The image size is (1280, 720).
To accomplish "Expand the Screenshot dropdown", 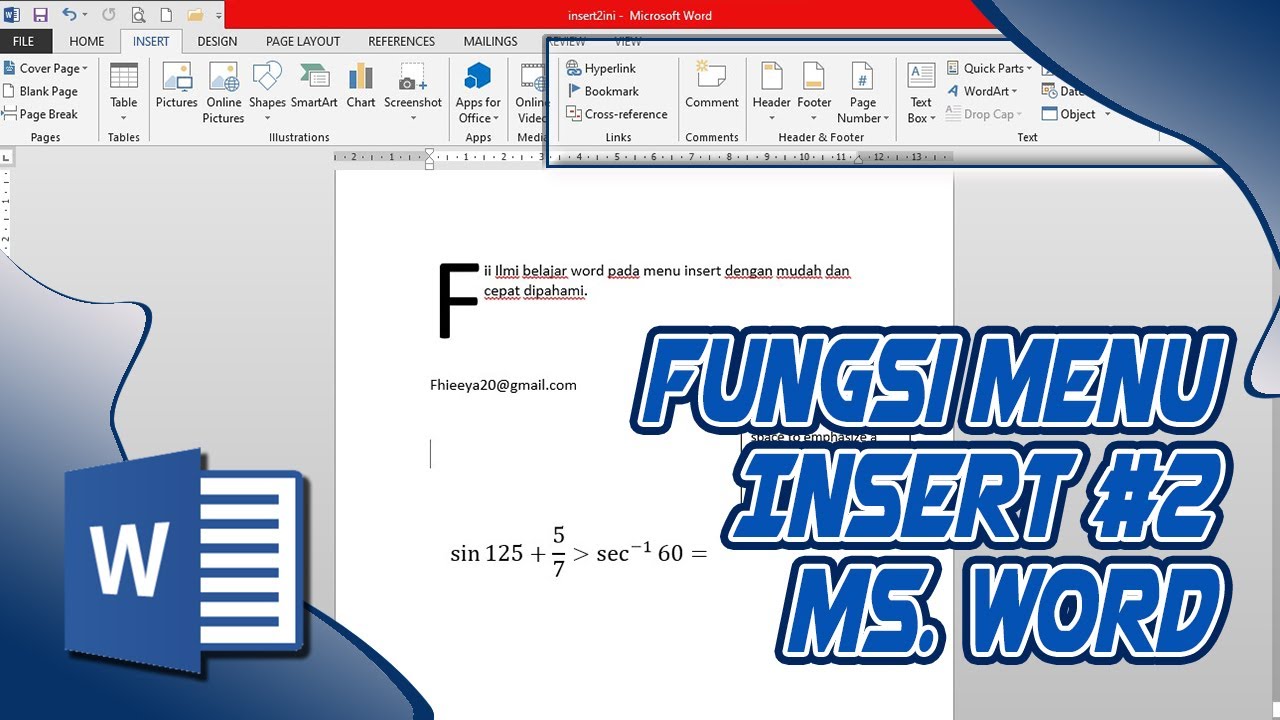I will tap(413, 93).
